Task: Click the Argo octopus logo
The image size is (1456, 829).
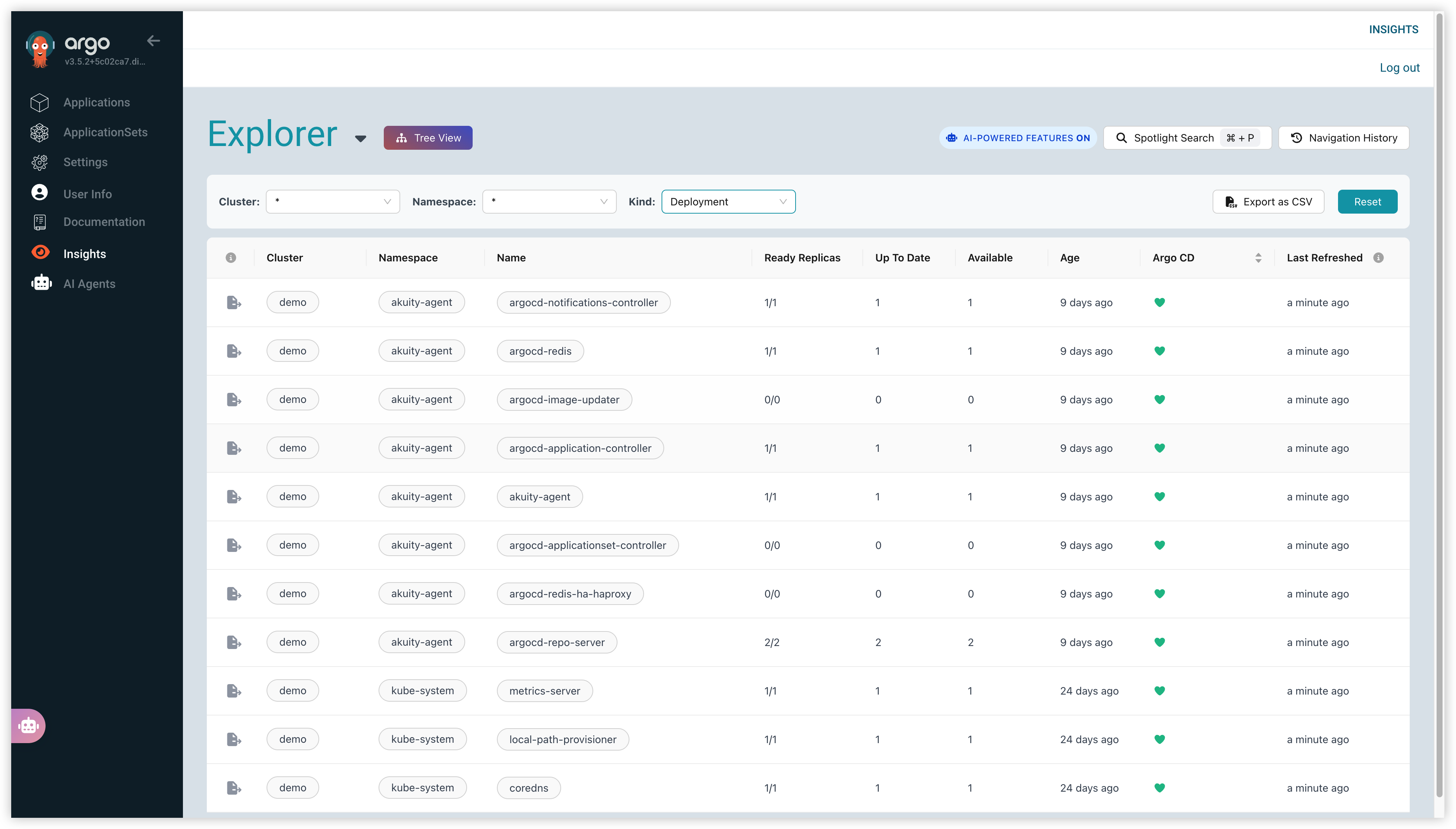Action: [40, 49]
